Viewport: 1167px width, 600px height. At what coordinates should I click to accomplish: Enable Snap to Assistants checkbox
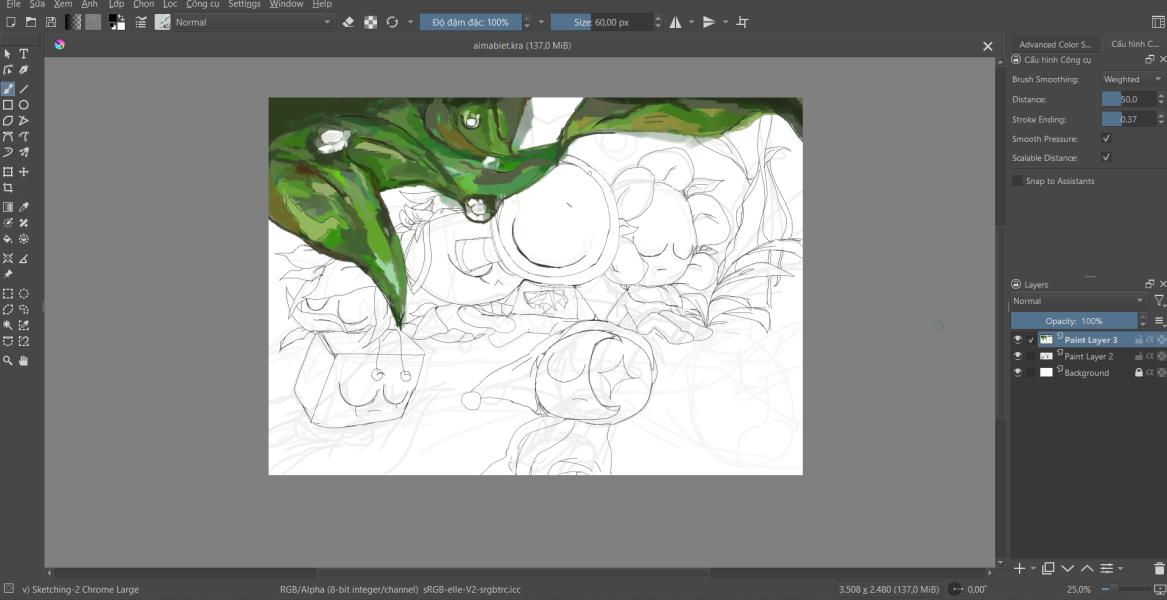tap(1017, 181)
